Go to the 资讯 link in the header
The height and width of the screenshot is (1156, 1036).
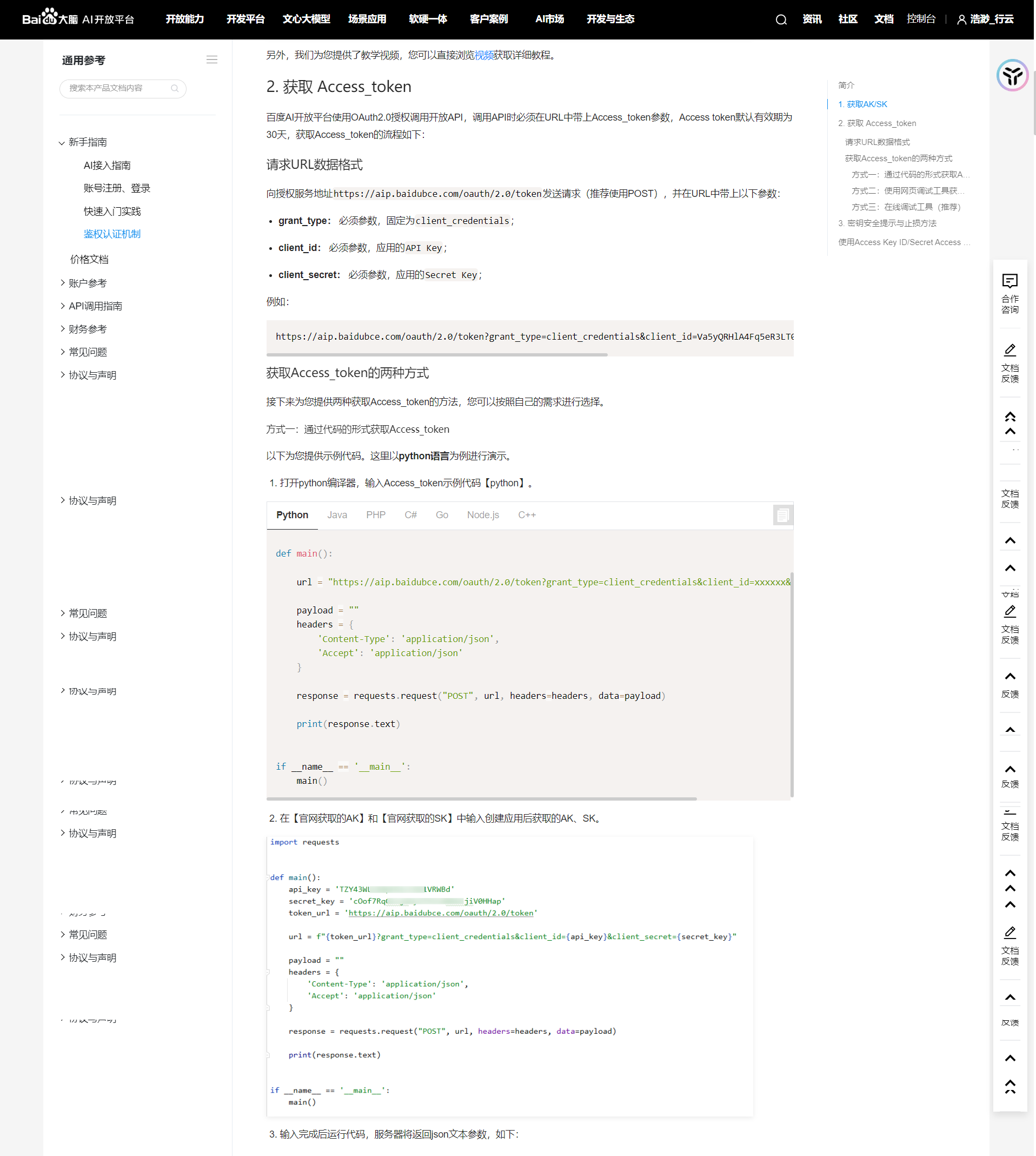click(x=812, y=19)
